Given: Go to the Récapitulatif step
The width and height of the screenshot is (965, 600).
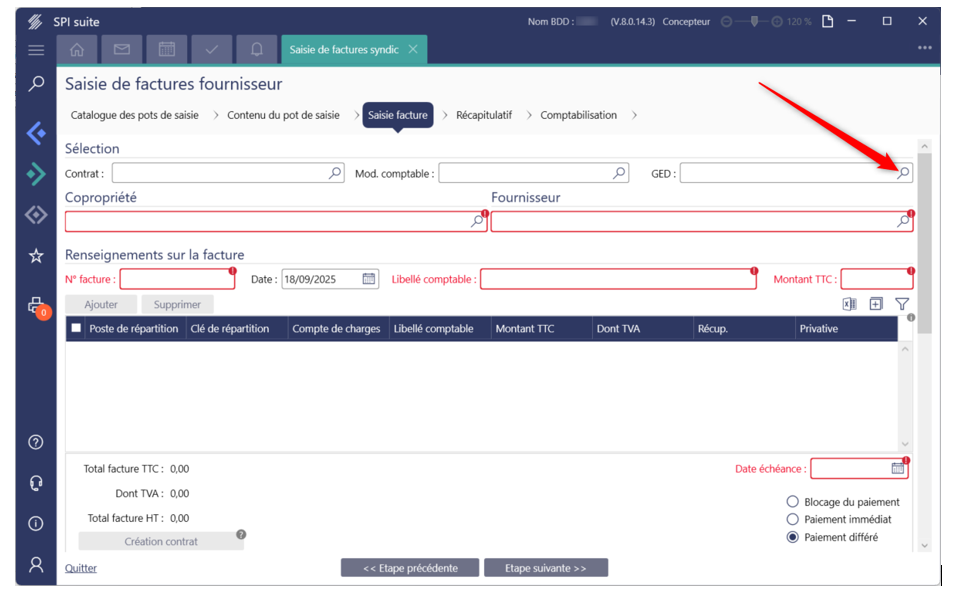Looking at the screenshot, I should (x=484, y=115).
